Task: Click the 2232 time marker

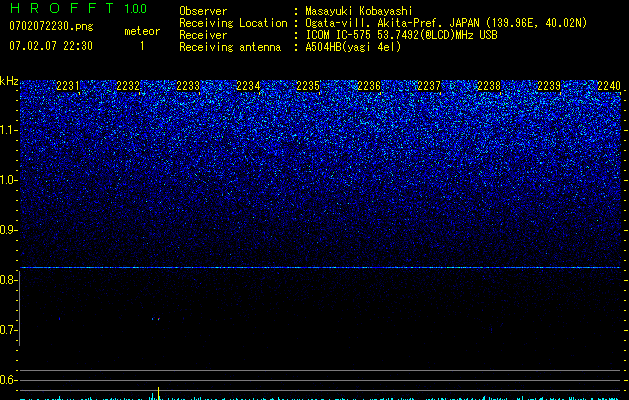Action: [128, 86]
